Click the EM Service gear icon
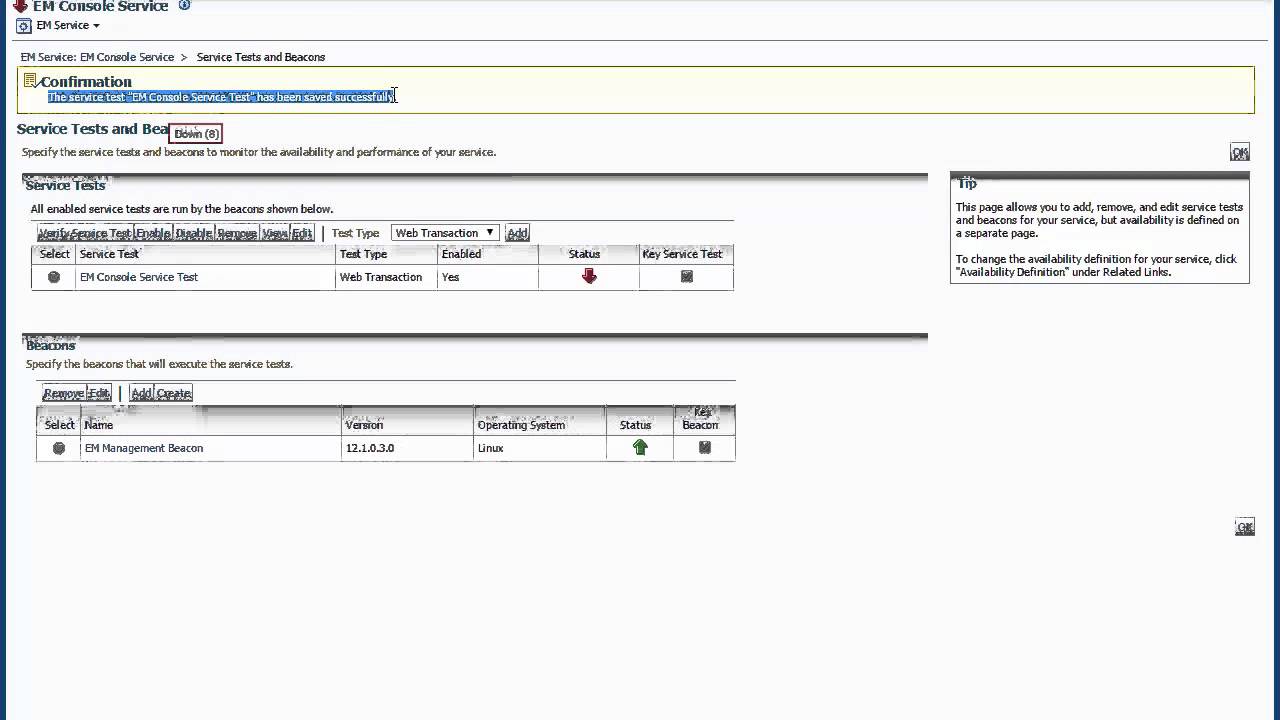Screen dimensions: 1280x720 tap(24, 26)
